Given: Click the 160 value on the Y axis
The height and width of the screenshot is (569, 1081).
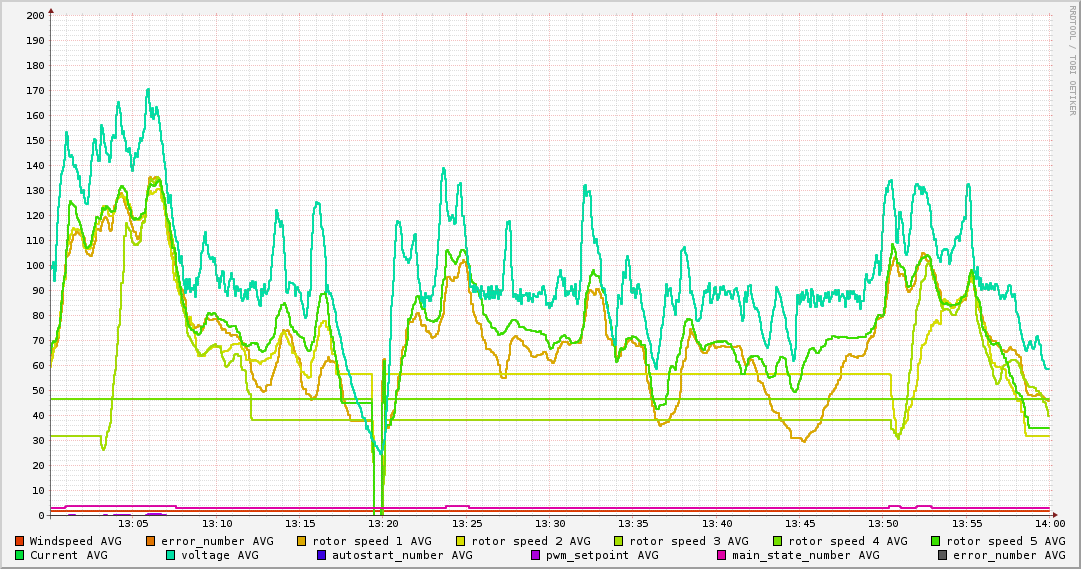Looking at the screenshot, I should [35, 116].
